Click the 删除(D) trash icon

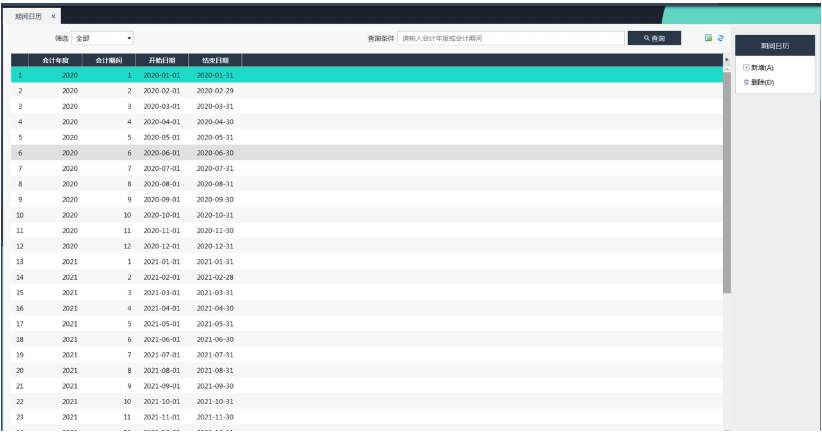point(746,82)
